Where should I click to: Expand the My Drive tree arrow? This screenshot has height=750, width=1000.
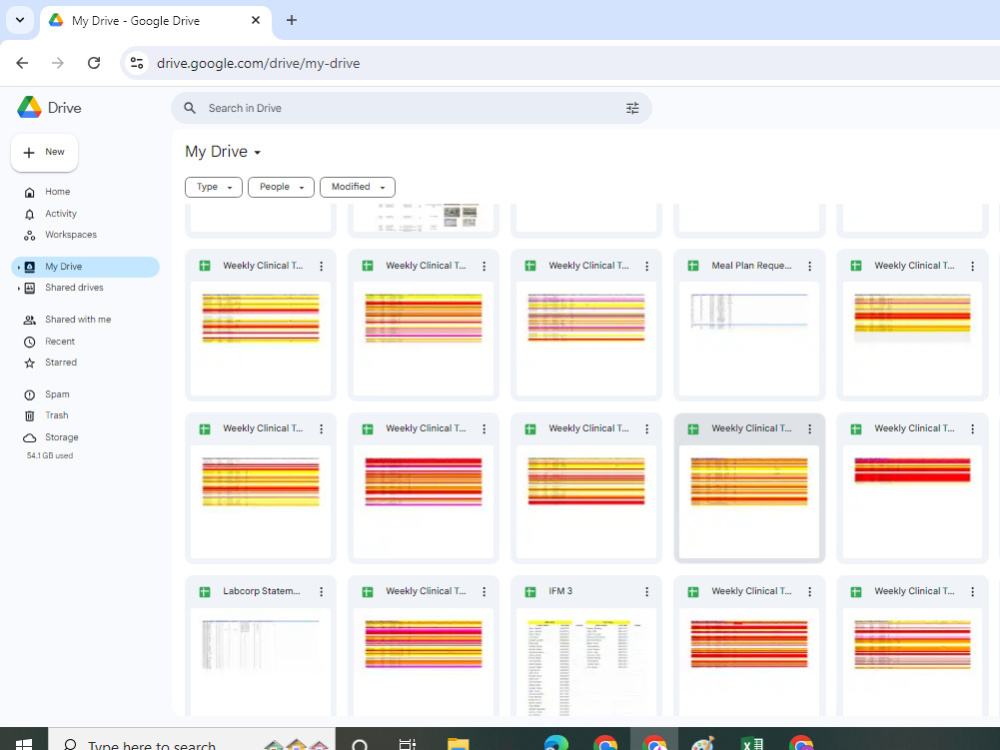pos(18,267)
